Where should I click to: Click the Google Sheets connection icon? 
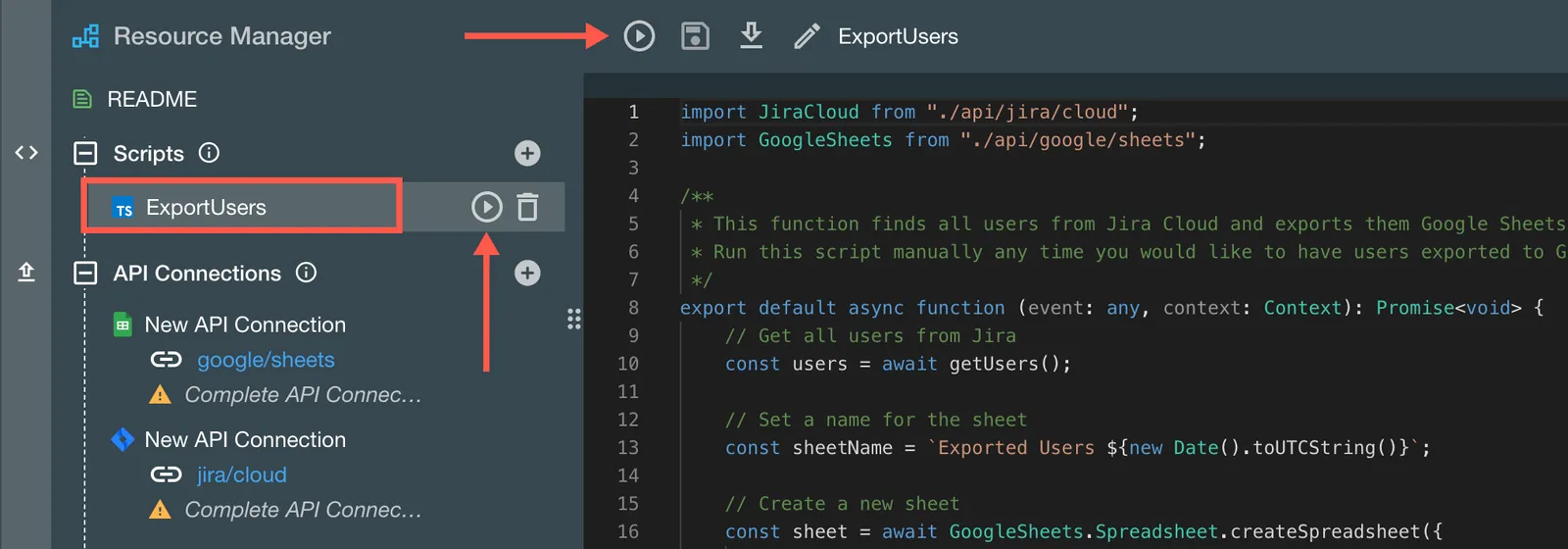122,324
